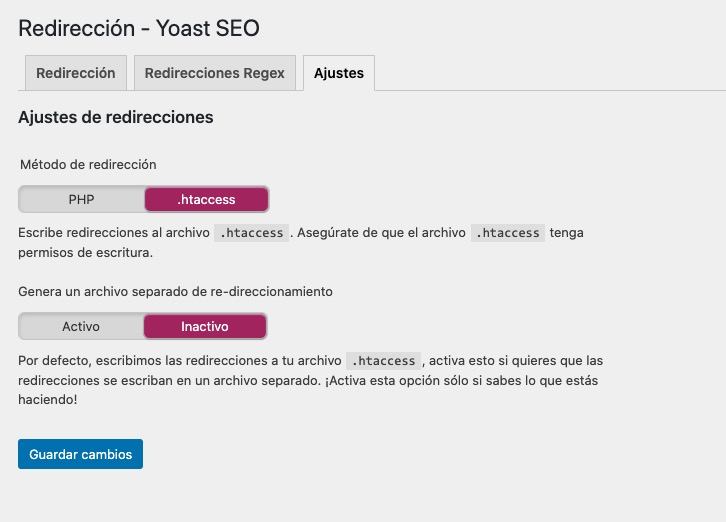Set redirection method to PHP
The image size is (726, 522).
(81, 199)
